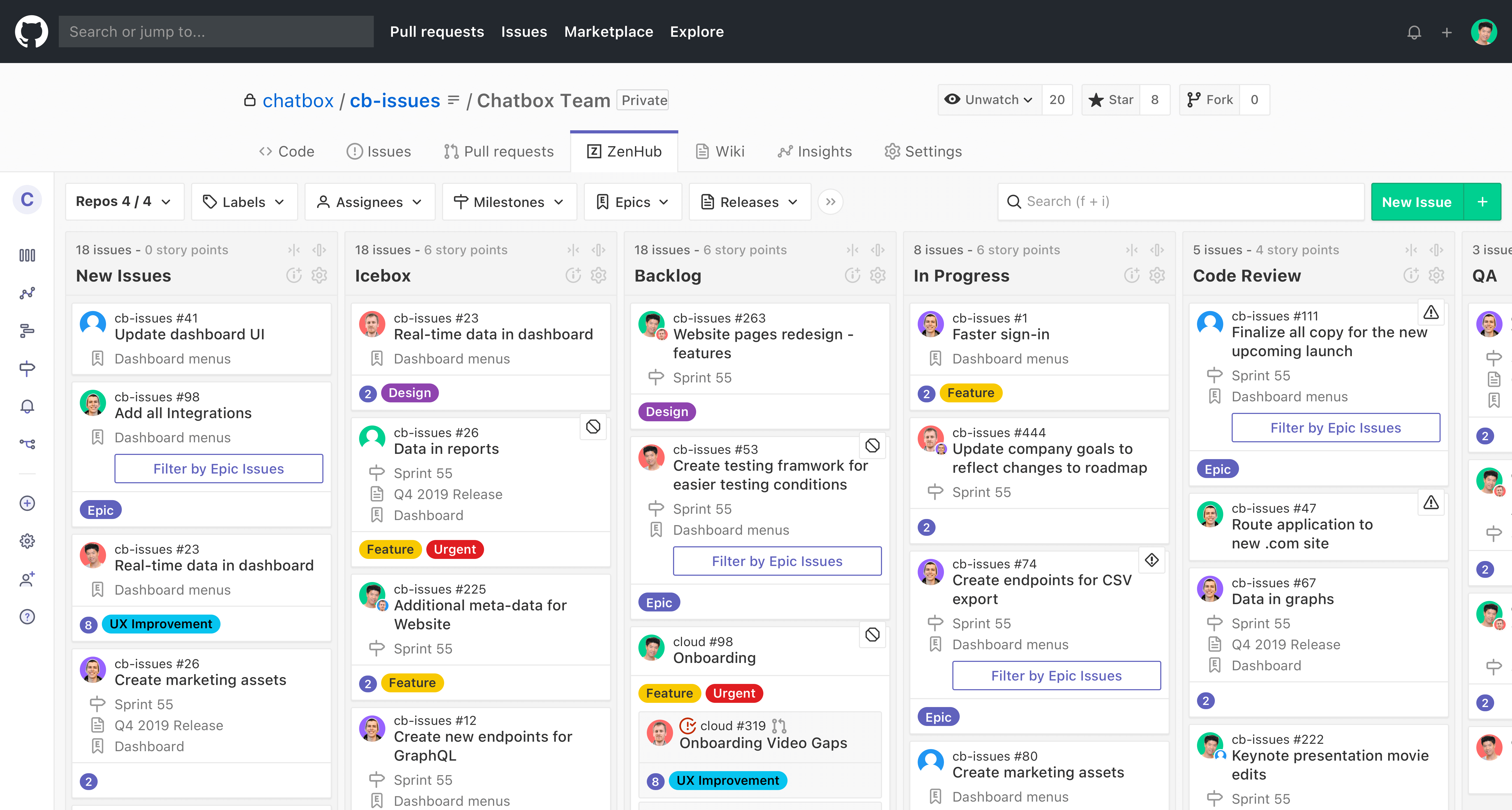The height and width of the screenshot is (810, 1512).
Task: Open New Issues pipeline settings gear
Action: tap(319, 276)
